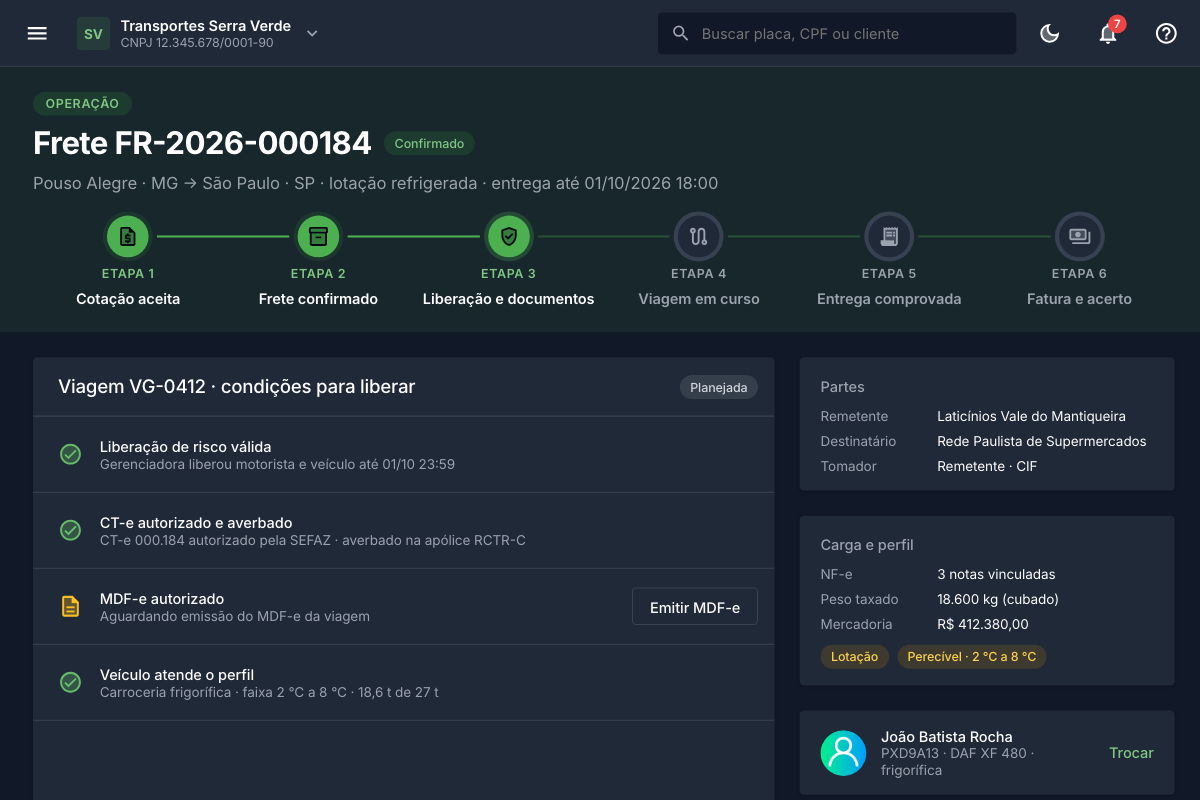
Task: Click the R$ 412.380,00 merchandise value
Action: point(983,624)
